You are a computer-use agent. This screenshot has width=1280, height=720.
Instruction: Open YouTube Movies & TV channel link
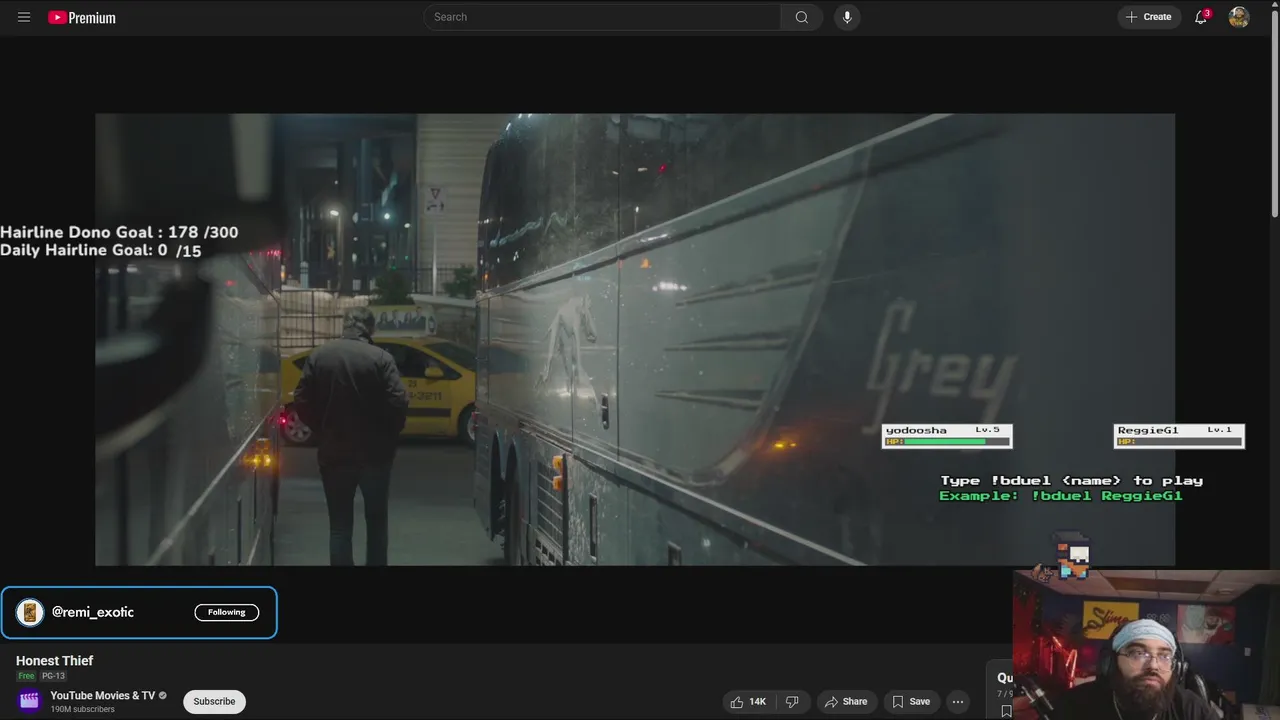103,695
